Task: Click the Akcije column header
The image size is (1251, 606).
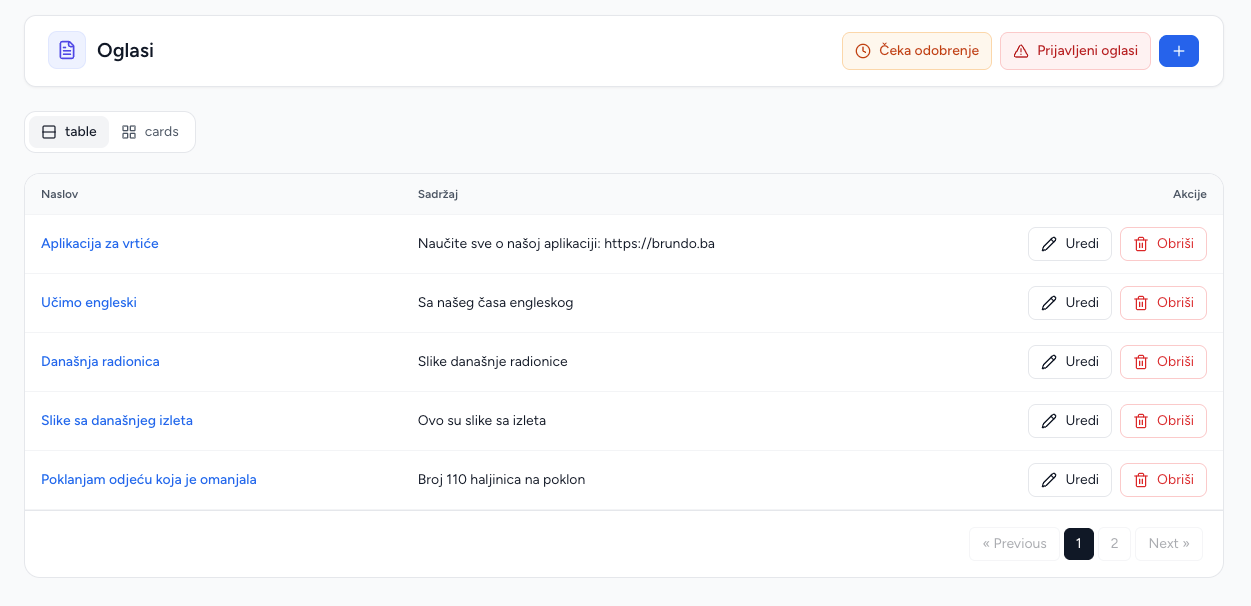Action: tap(1190, 194)
